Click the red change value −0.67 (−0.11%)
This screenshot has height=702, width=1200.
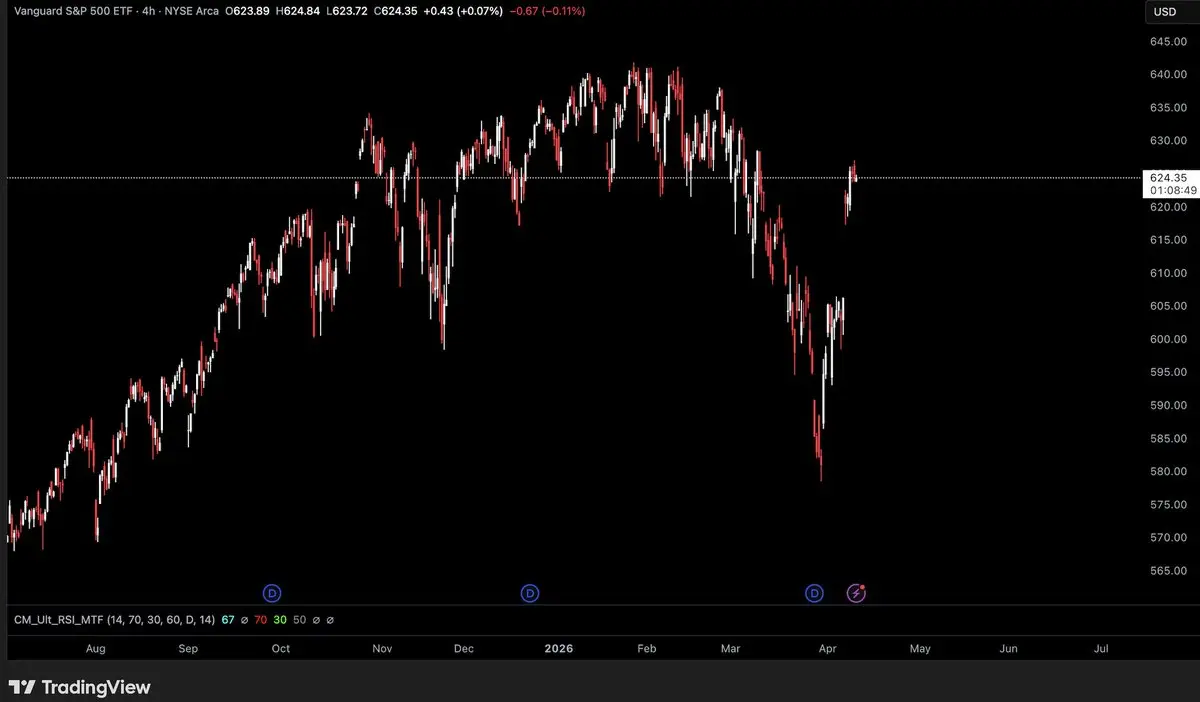point(548,11)
